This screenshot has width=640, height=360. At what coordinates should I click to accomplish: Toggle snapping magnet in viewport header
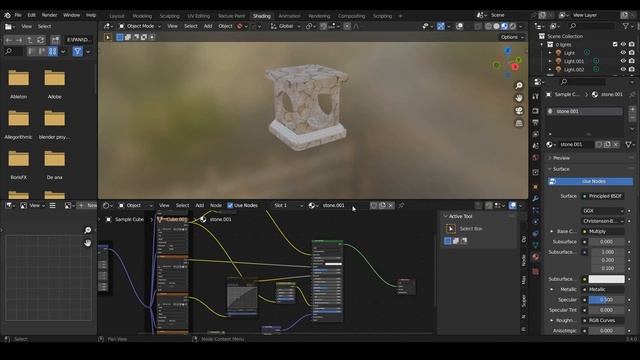click(323, 26)
